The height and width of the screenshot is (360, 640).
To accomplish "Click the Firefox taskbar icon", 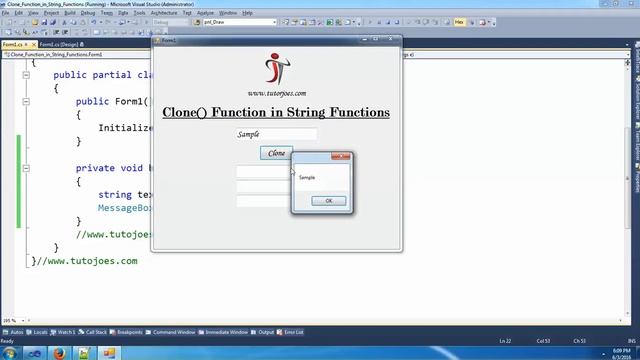I will pos(60,353).
